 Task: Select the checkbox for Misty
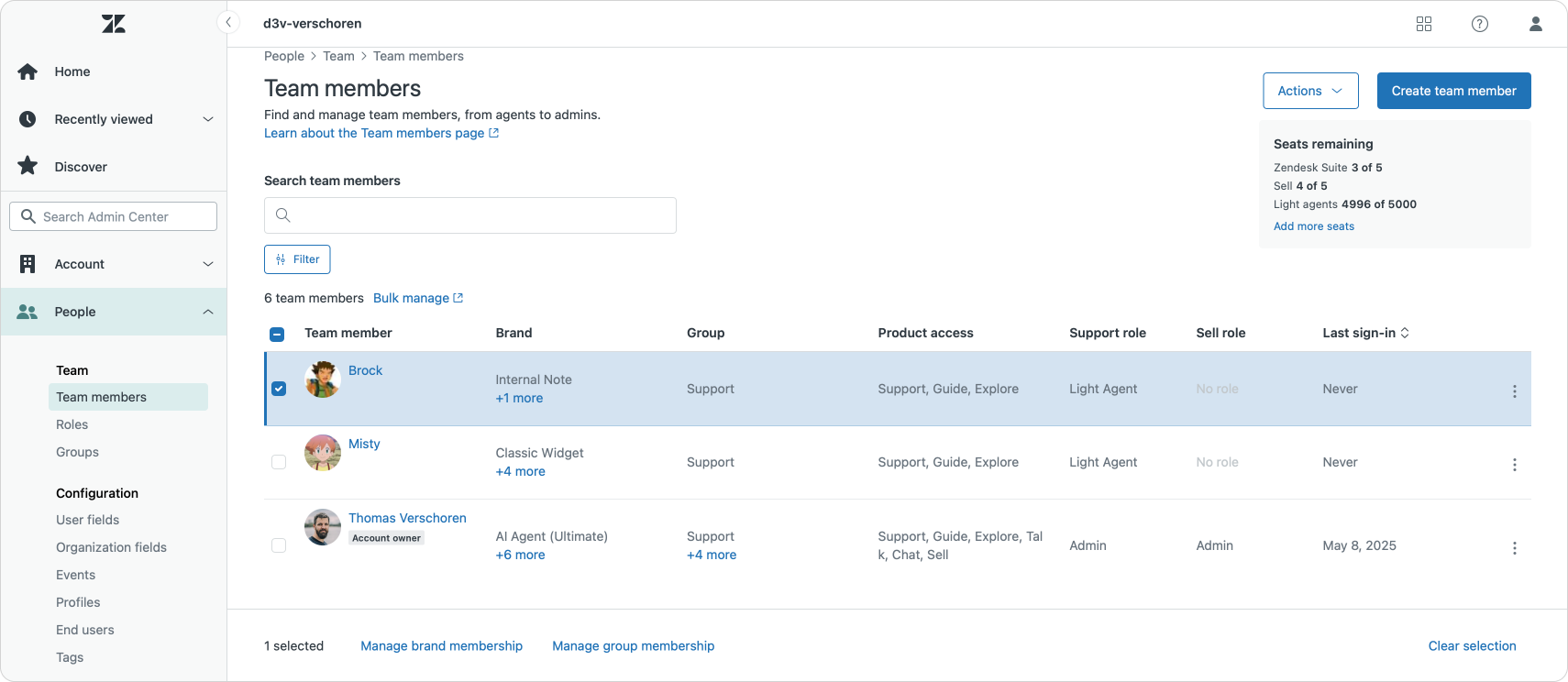279,462
